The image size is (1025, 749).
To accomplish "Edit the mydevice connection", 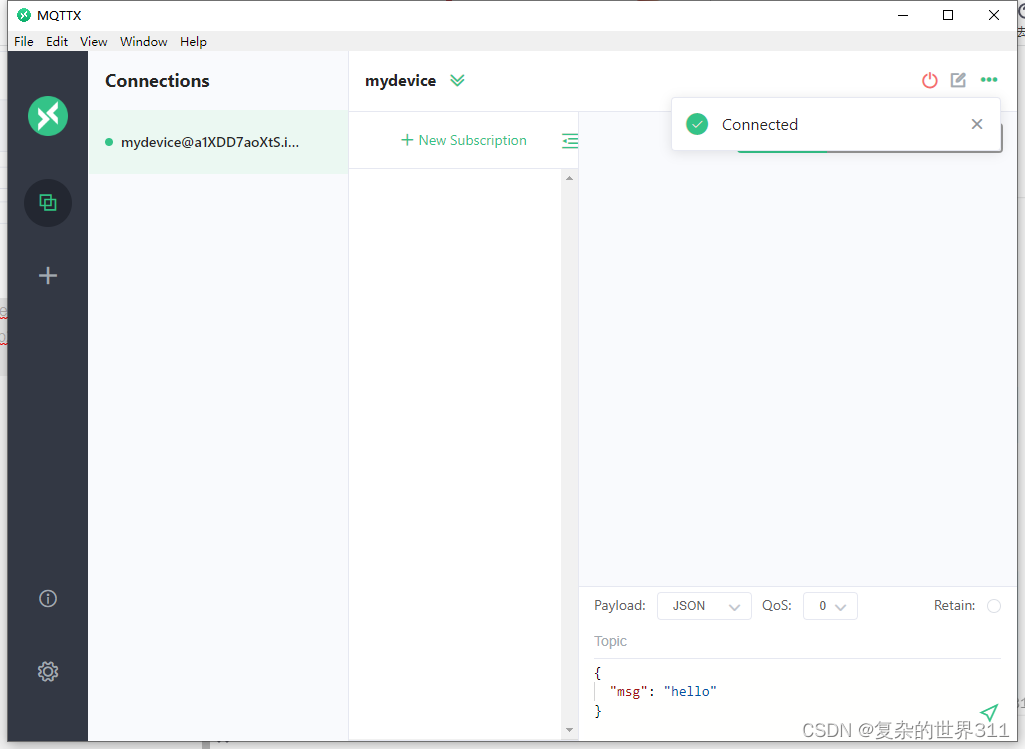I will [958, 80].
